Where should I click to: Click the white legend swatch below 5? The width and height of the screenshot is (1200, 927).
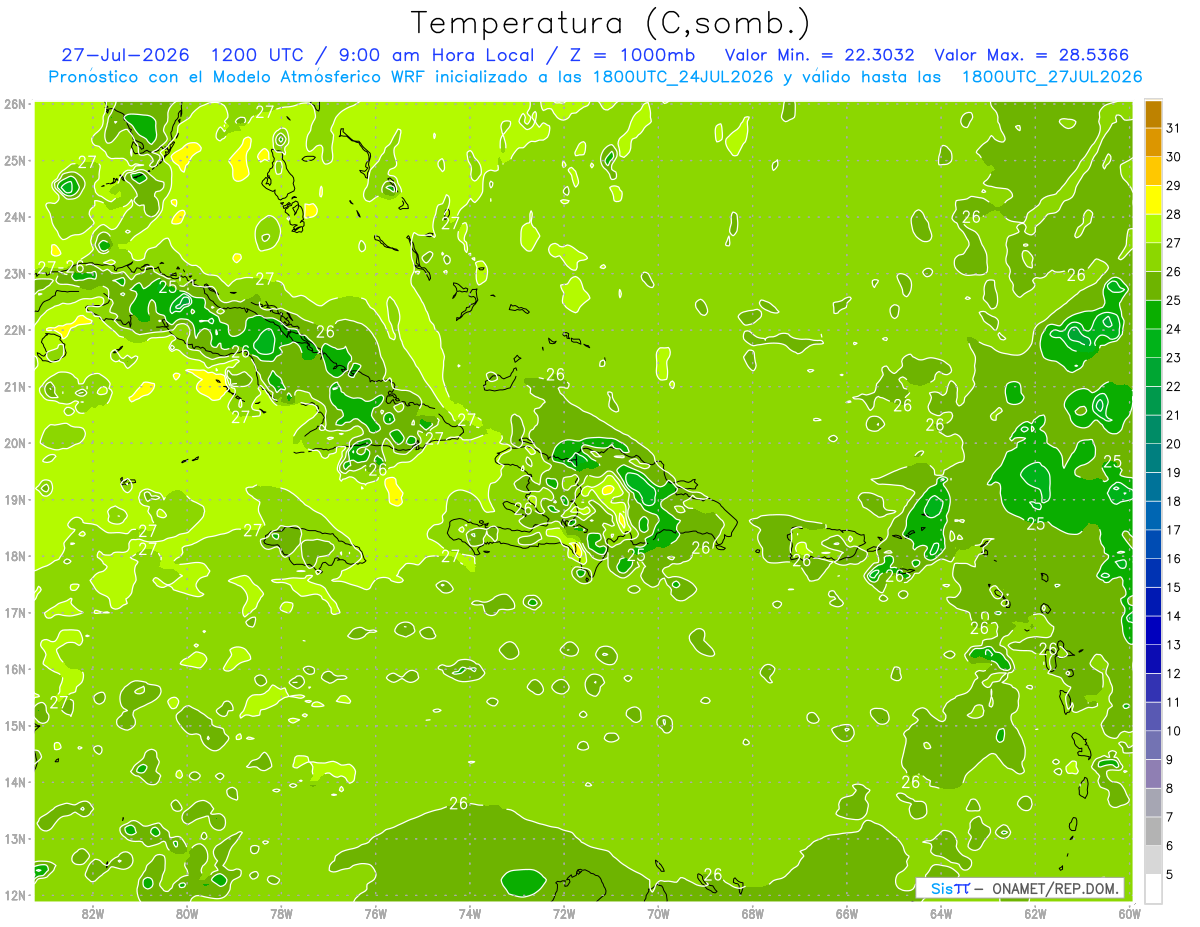pyautogui.click(x=1153, y=888)
